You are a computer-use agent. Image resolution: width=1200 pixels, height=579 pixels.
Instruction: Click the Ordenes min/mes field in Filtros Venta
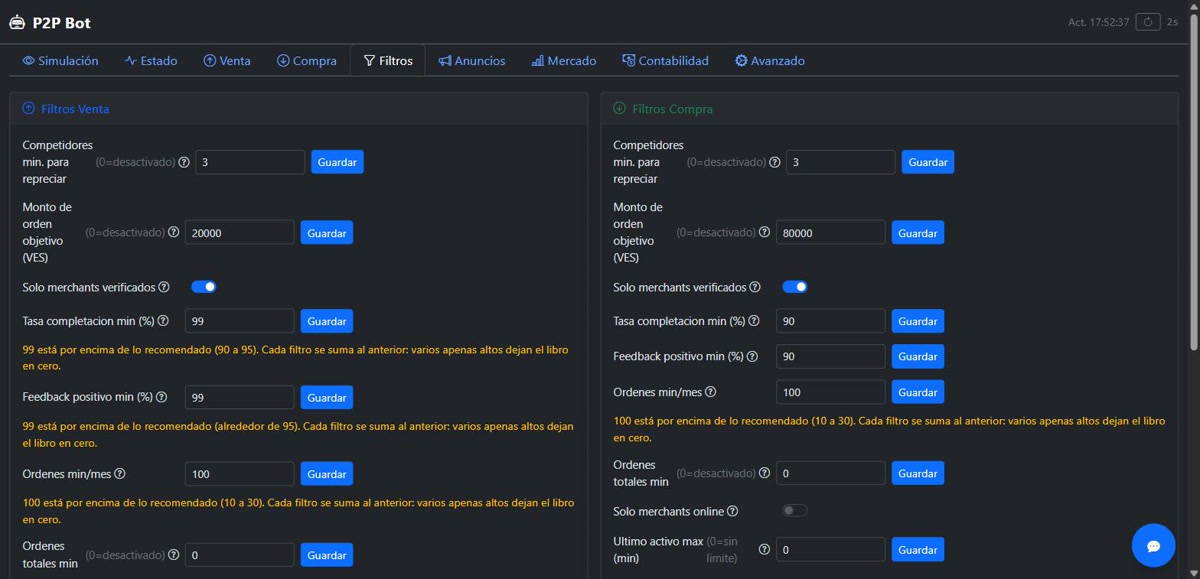coord(240,474)
